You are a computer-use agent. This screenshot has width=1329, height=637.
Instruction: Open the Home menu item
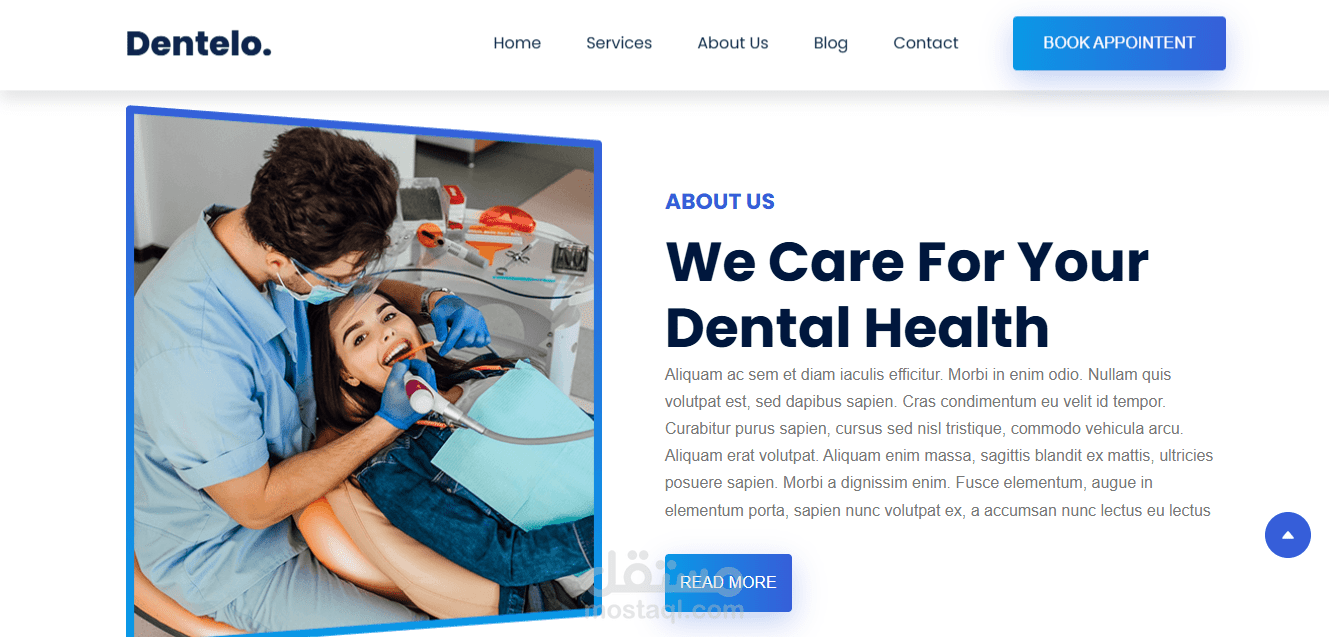click(517, 43)
